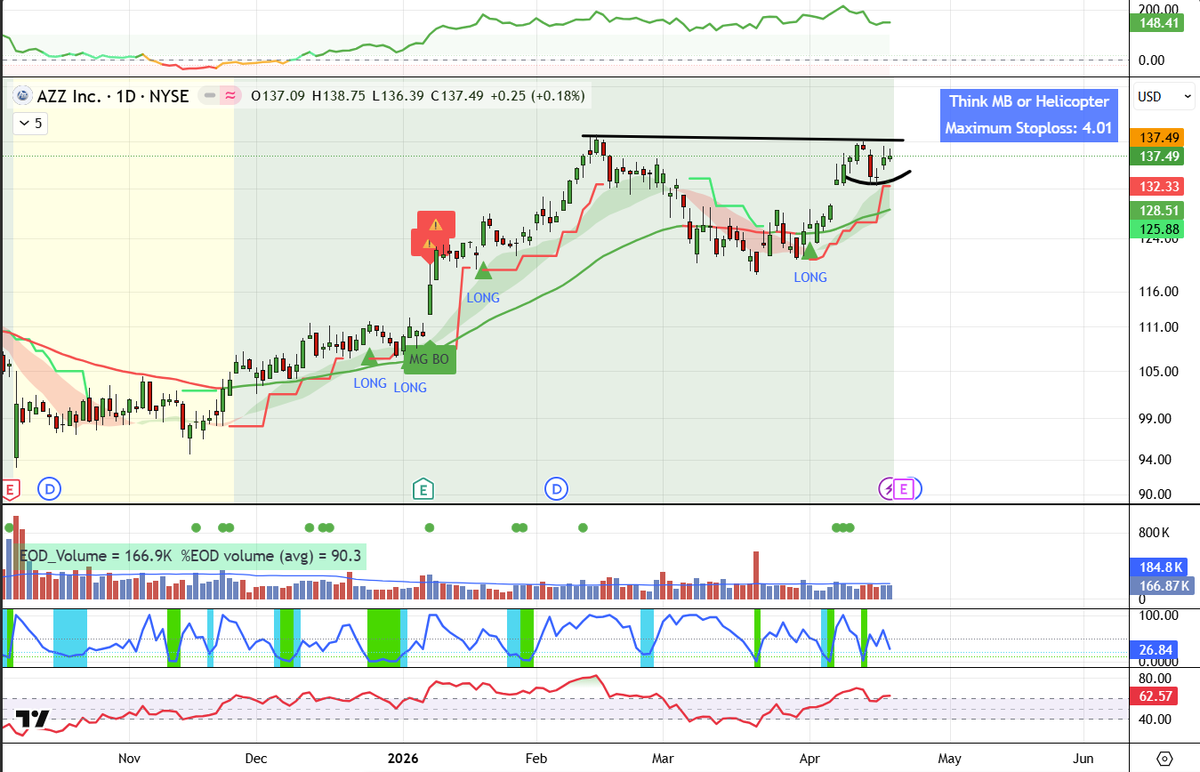Screen dimensions: 1200x772
Task: Click the grey dash pill next to NYSE
Action: click(210, 96)
